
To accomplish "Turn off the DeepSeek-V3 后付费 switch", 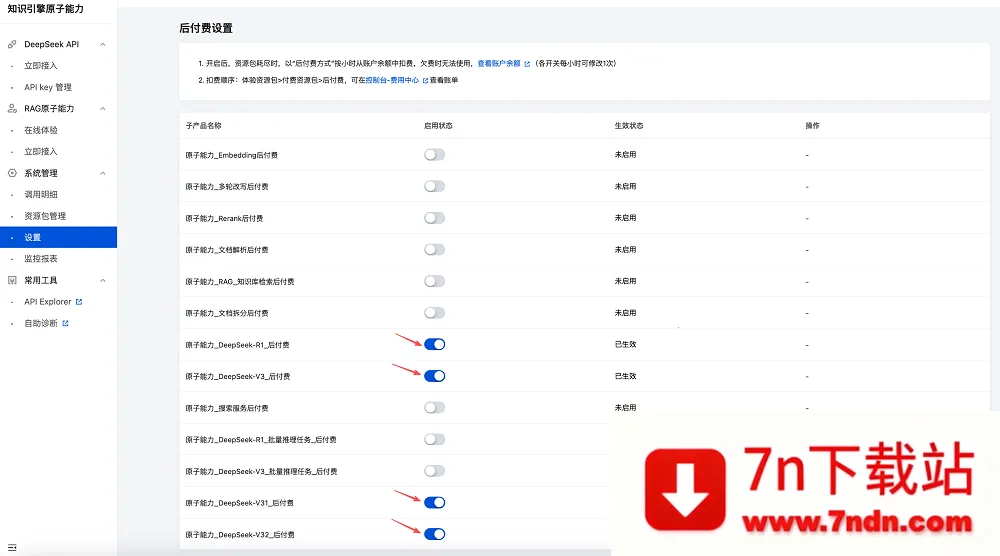I will pos(434,376).
